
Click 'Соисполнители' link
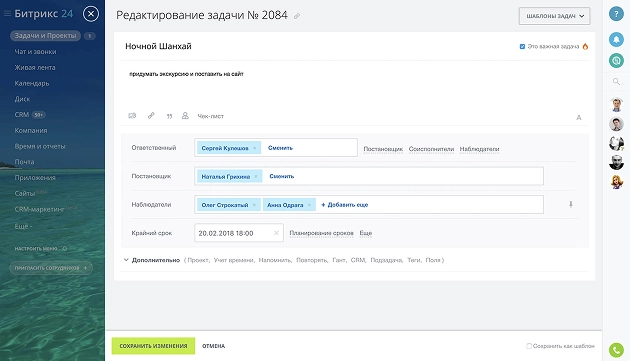tap(431, 149)
